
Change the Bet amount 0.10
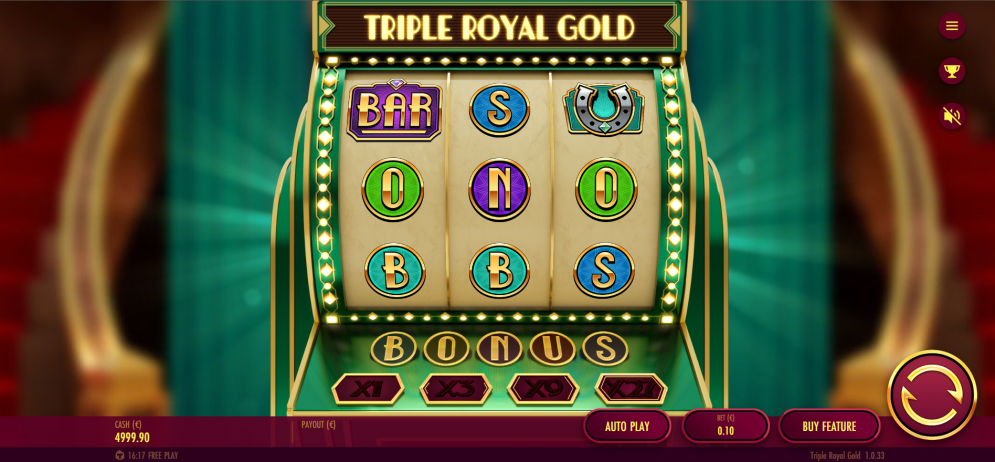tap(725, 426)
